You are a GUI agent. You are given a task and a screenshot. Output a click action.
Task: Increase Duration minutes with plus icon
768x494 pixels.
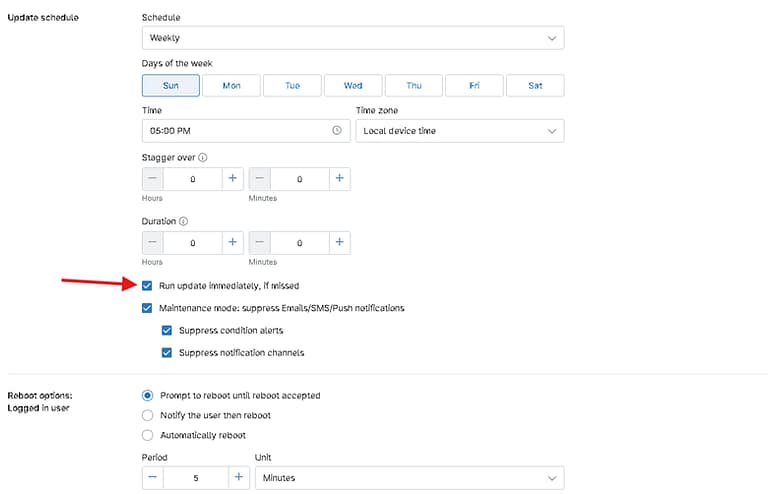click(x=339, y=242)
